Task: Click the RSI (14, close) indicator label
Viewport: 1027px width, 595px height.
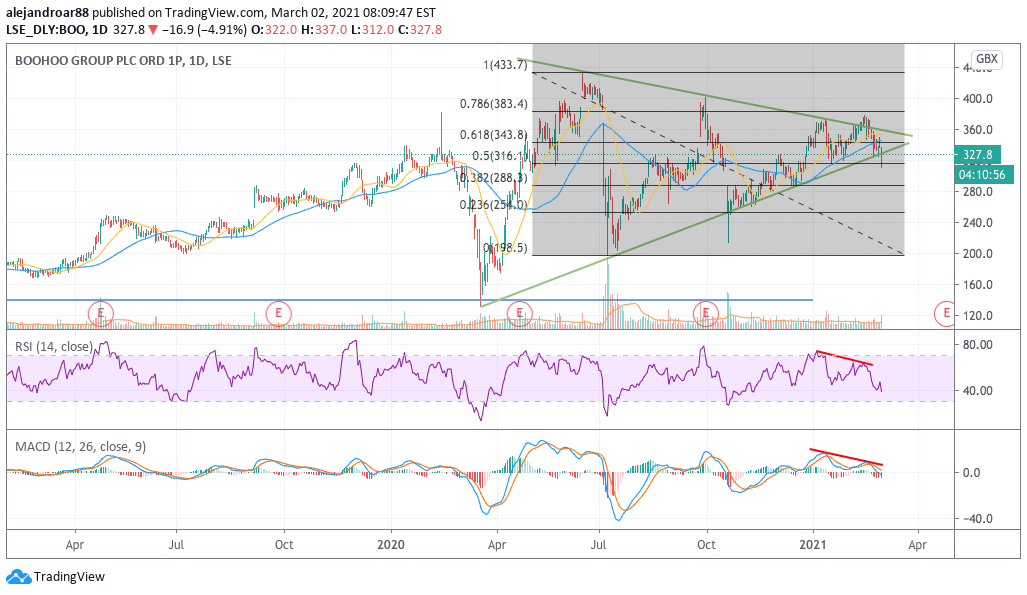Action: [x=54, y=347]
